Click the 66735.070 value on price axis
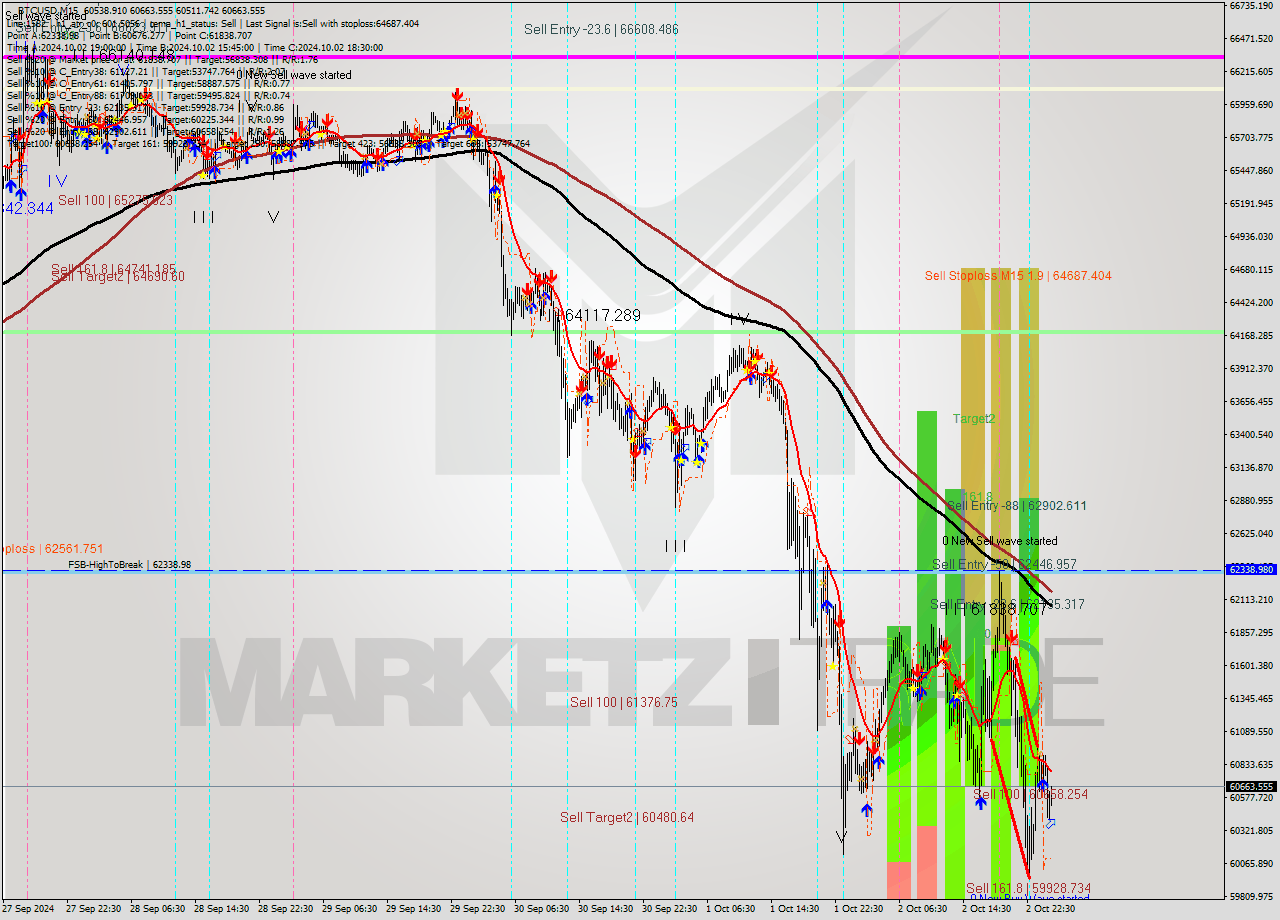 pos(1251,6)
